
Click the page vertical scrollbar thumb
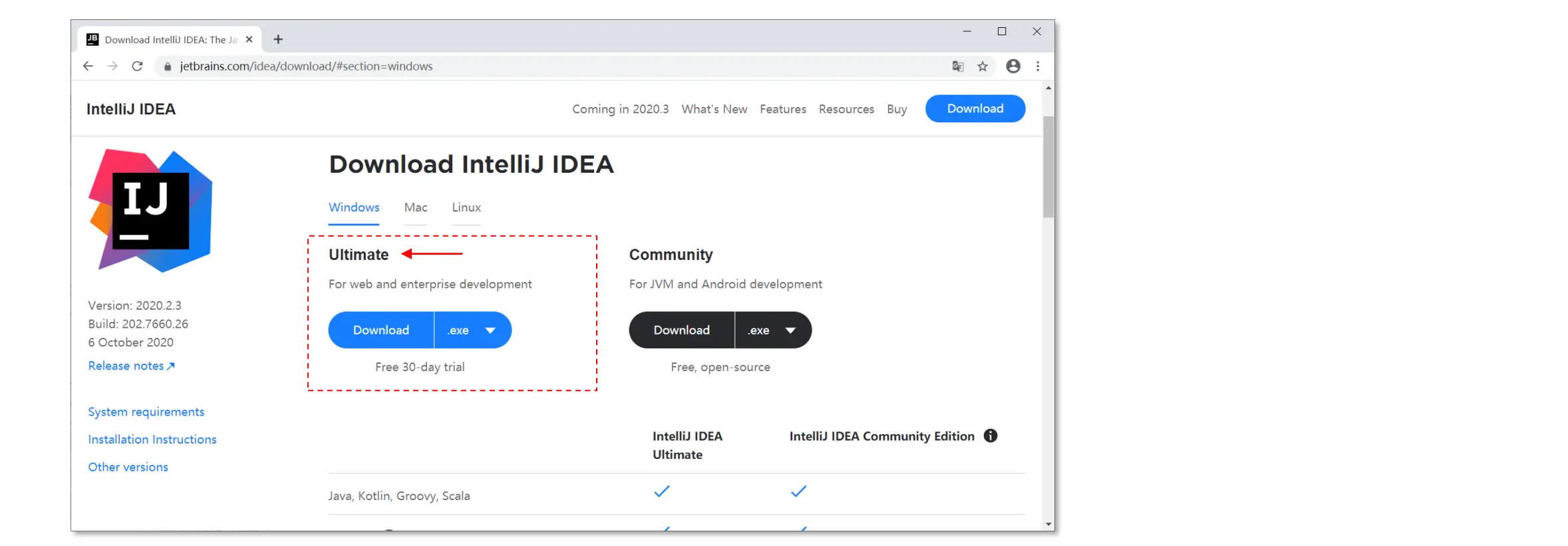pos(1048,167)
